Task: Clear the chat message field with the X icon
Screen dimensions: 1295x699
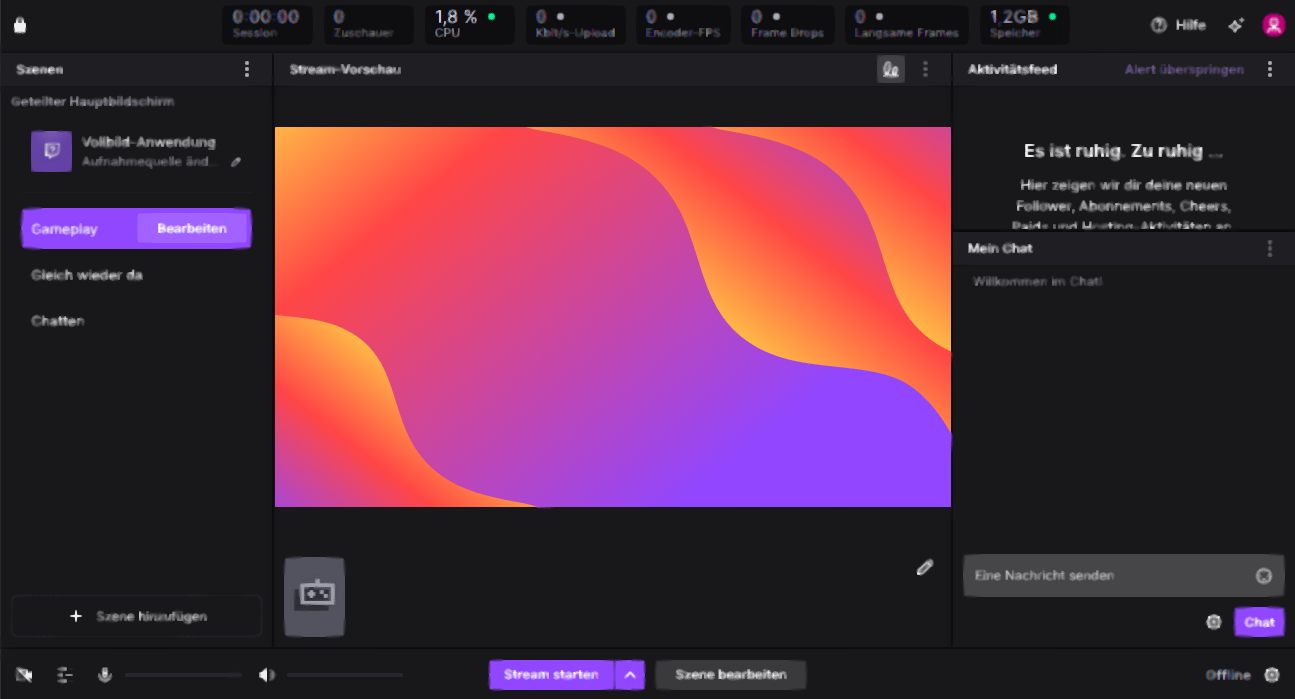Action: point(1264,576)
